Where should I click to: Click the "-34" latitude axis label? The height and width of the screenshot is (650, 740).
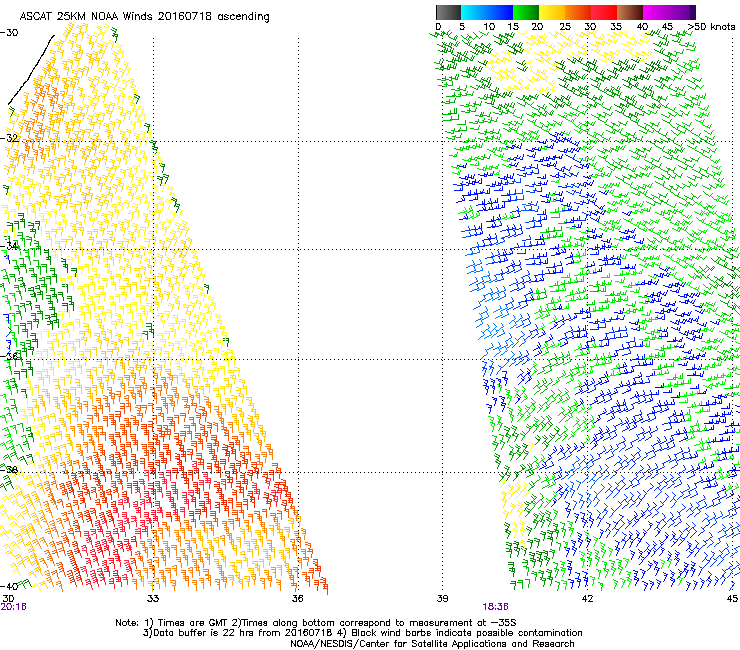point(9,246)
